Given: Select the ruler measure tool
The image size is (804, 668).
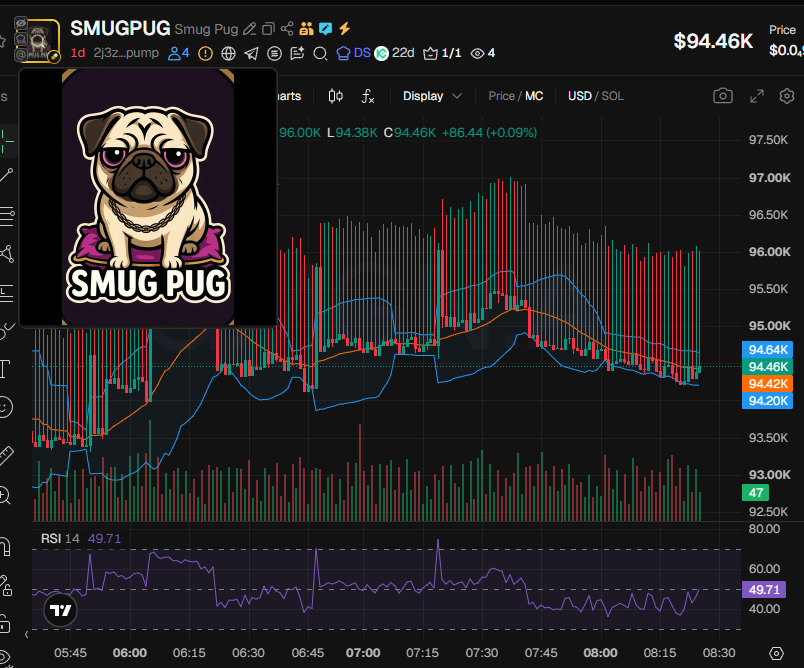Looking at the screenshot, I should point(6,456).
